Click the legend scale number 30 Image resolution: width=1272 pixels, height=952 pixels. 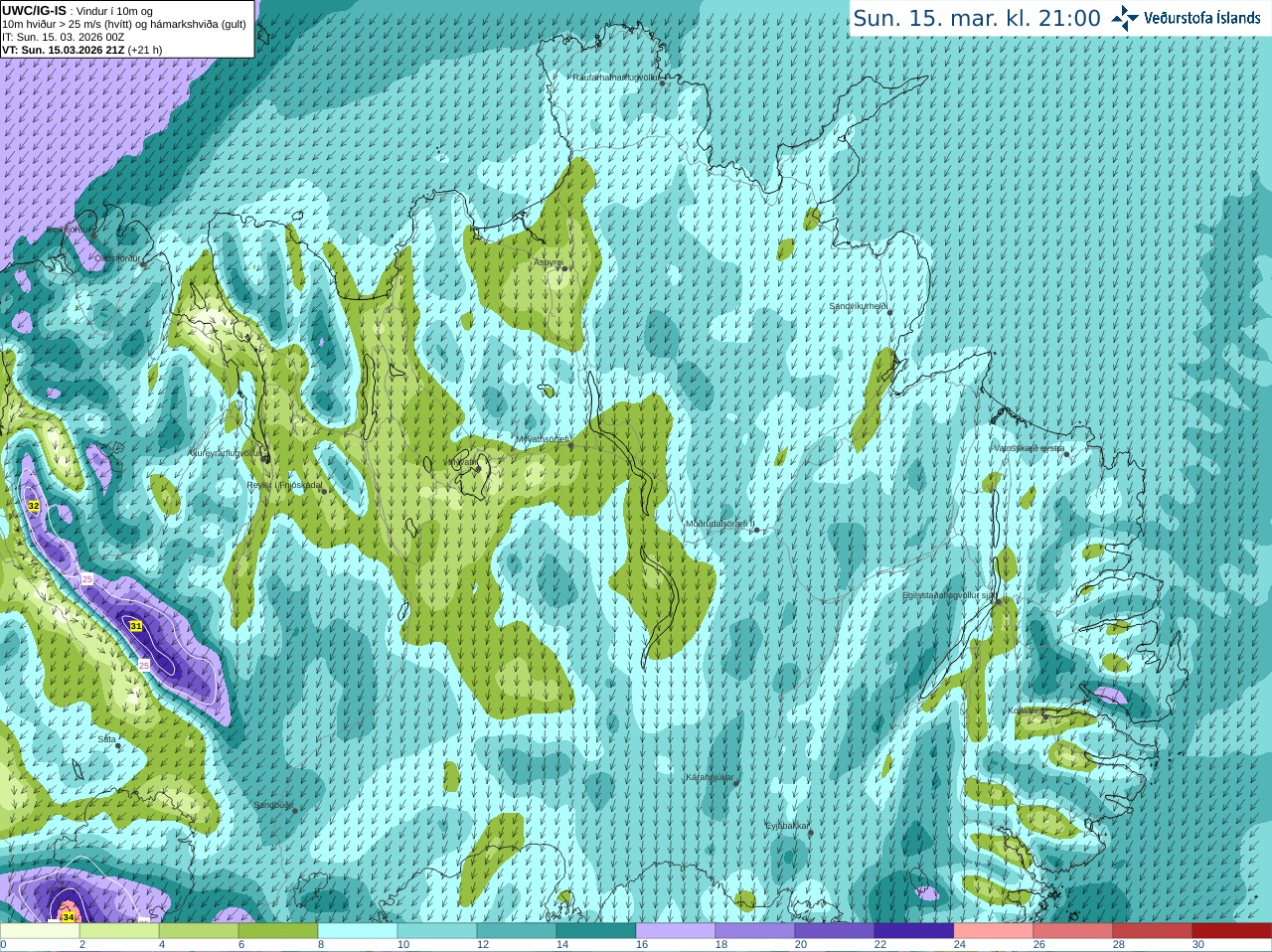pos(1198,945)
